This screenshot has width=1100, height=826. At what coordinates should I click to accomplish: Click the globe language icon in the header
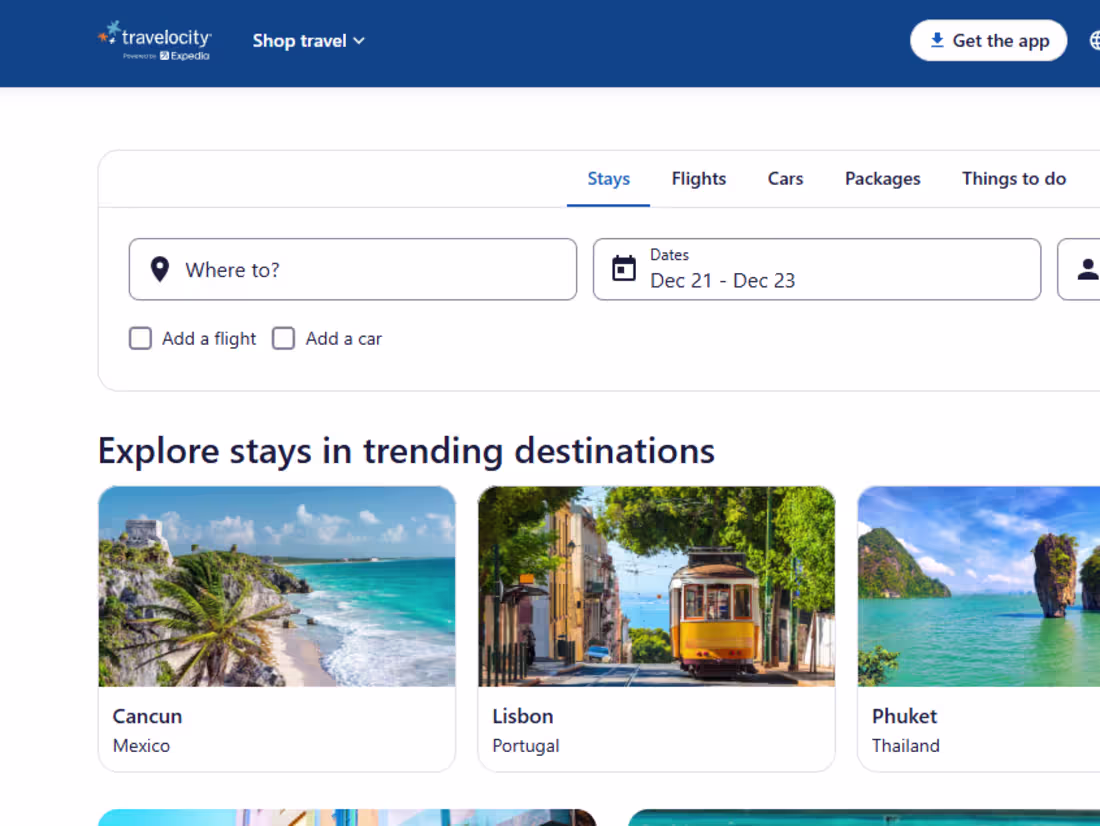1096,40
